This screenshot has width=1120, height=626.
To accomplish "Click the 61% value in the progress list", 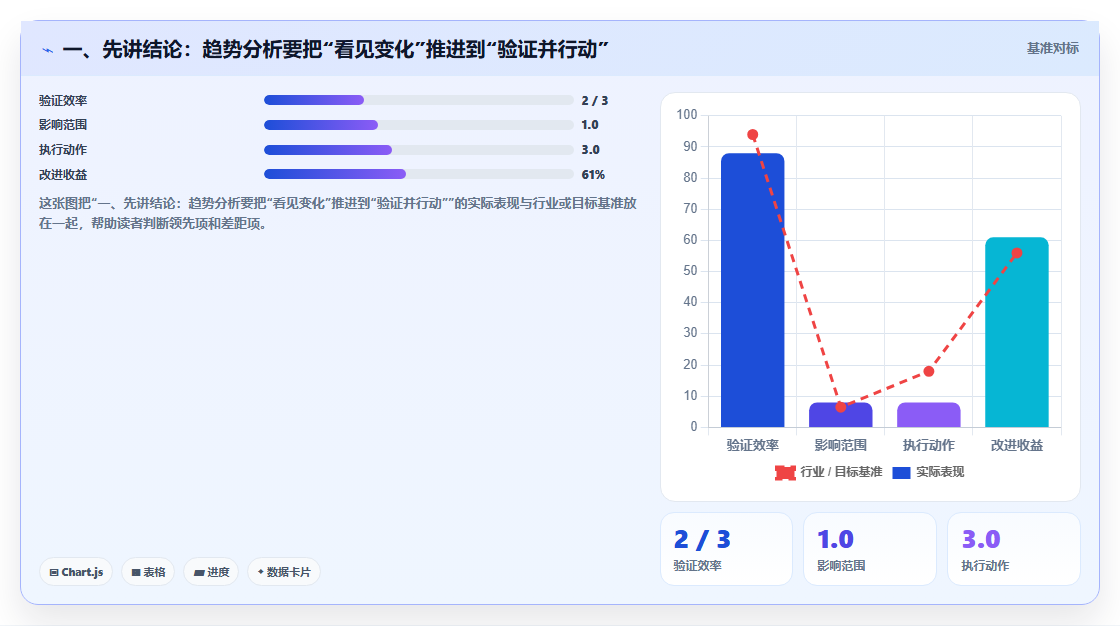I will 593,175.
